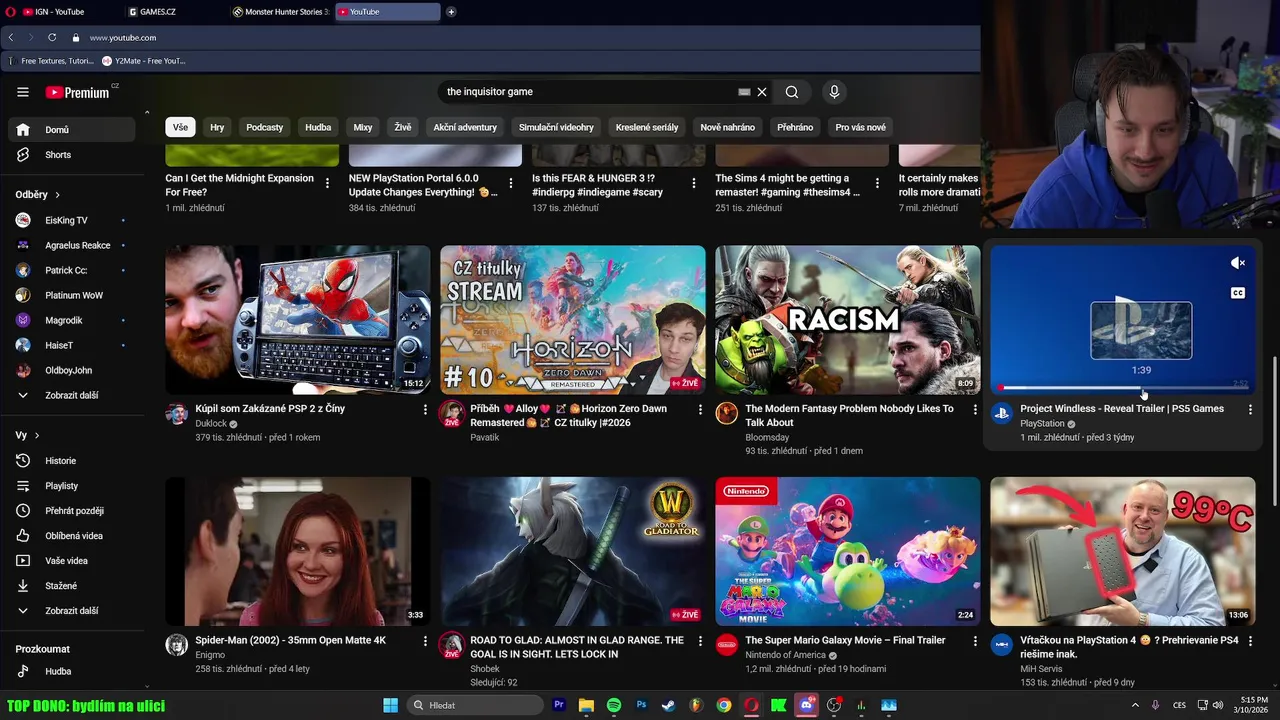Expand Zobrazit další under subscriptions
1280x720 pixels.
coord(71,395)
